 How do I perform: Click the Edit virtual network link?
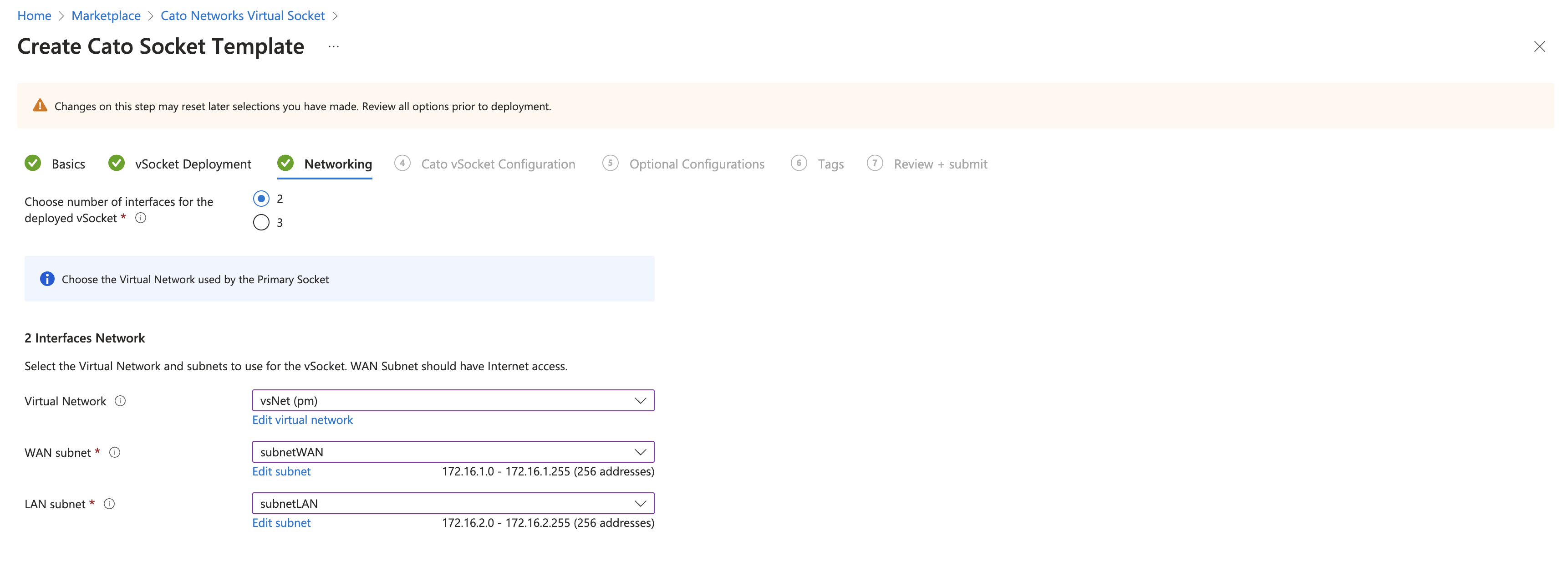(x=302, y=419)
